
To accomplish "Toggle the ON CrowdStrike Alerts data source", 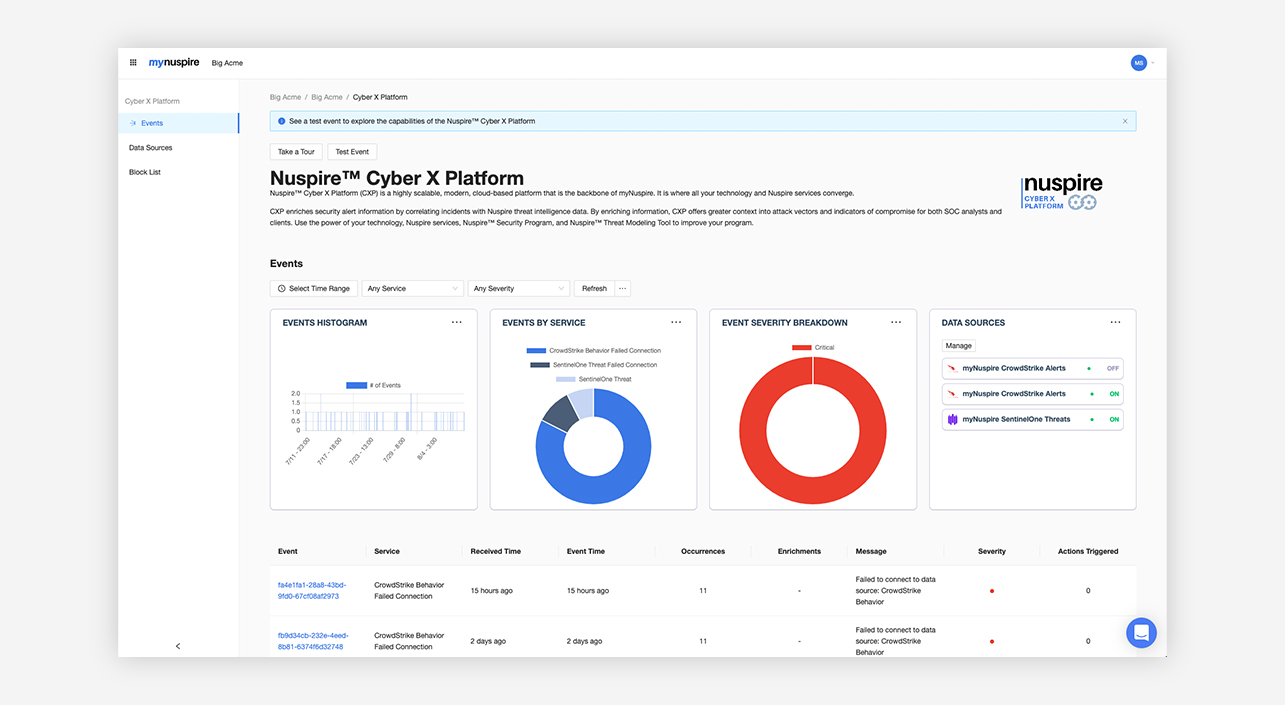I will [1114, 394].
